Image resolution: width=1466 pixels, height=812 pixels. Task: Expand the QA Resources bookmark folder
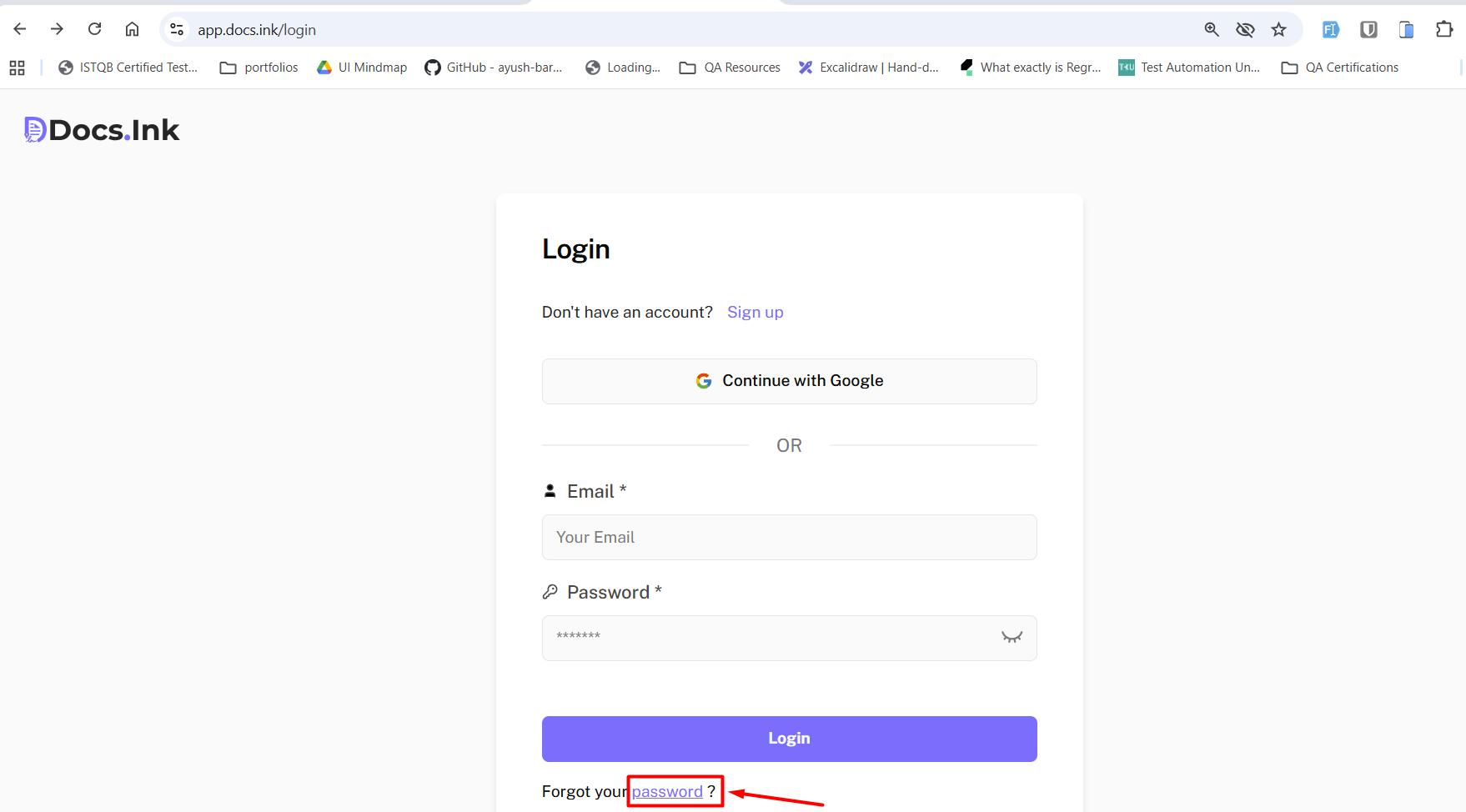coord(730,68)
